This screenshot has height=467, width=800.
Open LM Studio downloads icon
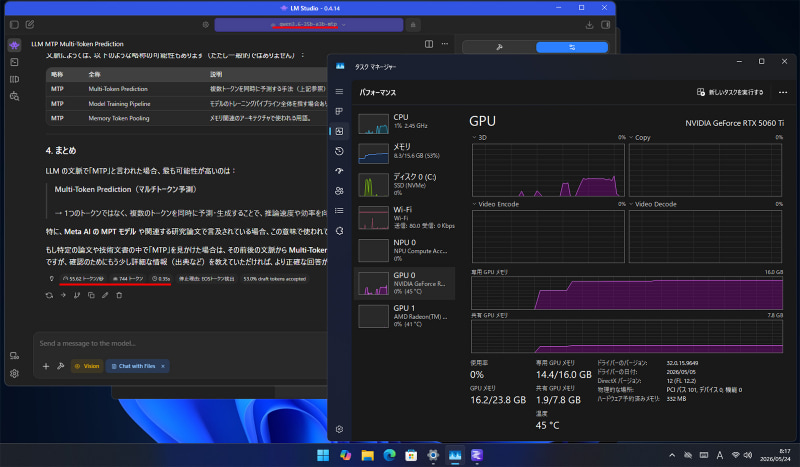point(589,24)
